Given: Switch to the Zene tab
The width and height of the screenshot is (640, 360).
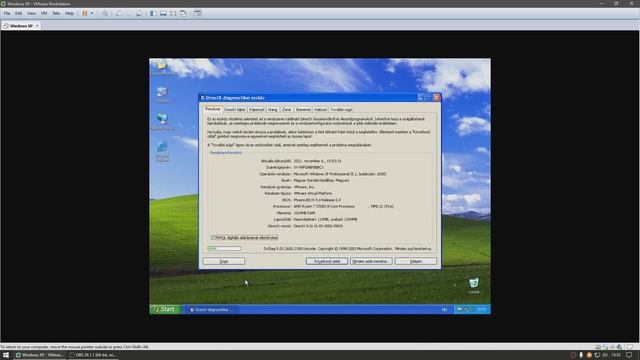Looking at the screenshot, I should pyautogui.click(x=287, y=109).
